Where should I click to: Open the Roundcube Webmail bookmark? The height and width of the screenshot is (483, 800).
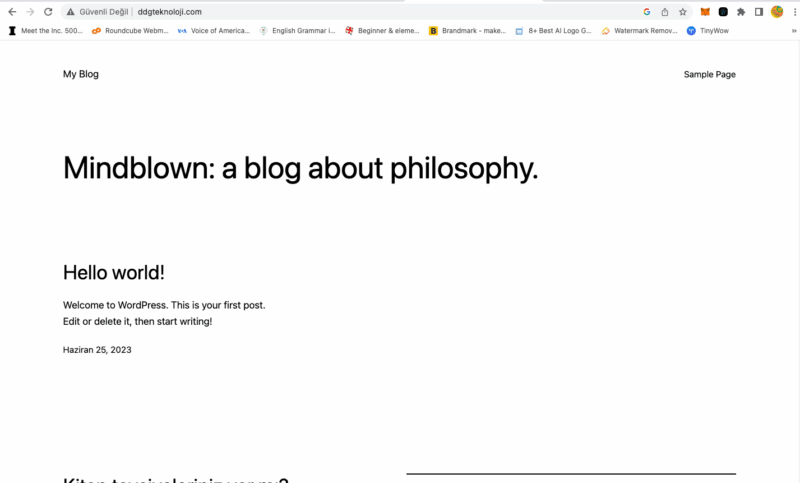pos(130,31)
